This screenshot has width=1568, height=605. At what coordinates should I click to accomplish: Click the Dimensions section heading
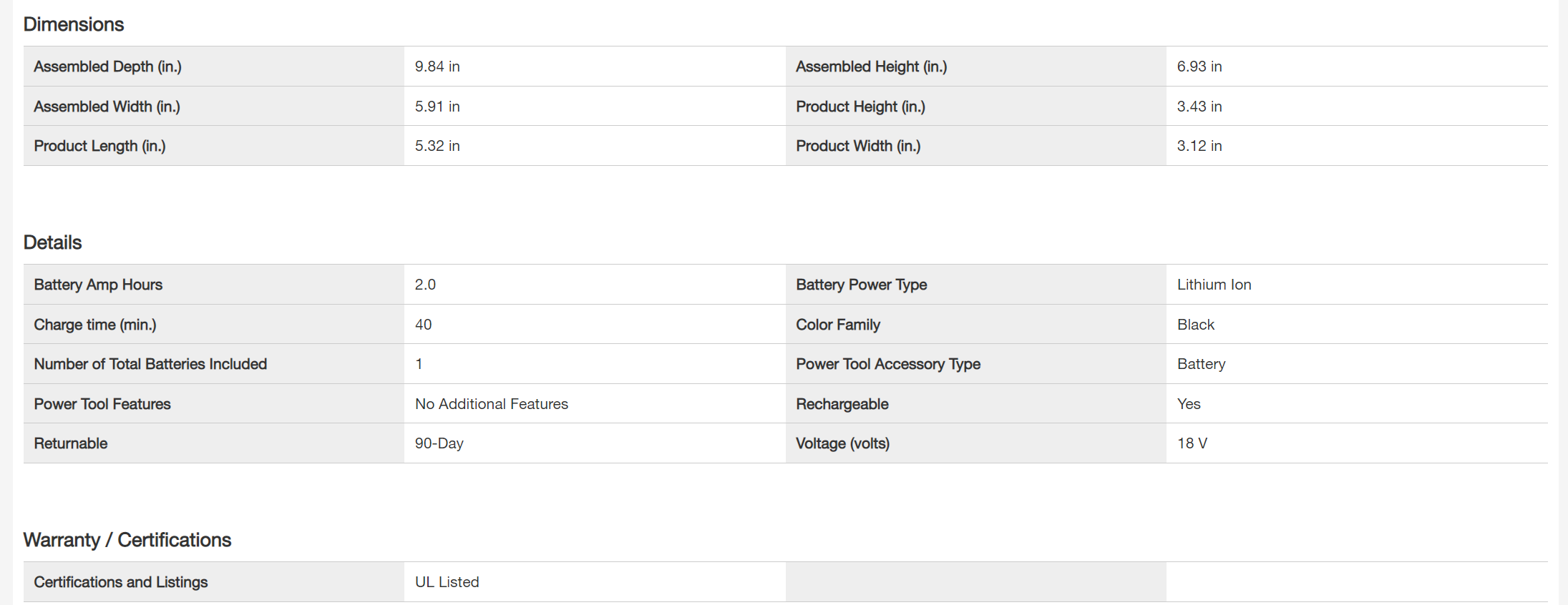pos(74,24)
